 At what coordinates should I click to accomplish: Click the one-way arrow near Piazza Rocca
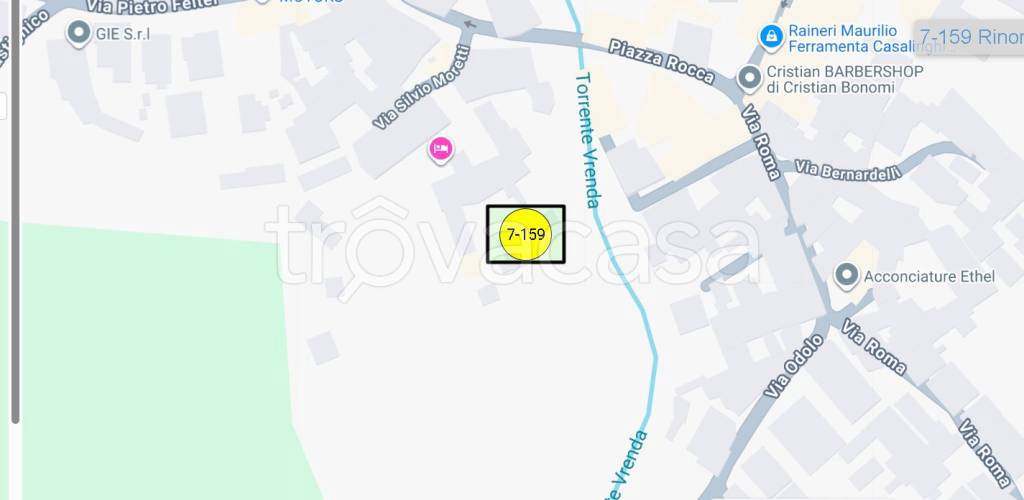469,24
